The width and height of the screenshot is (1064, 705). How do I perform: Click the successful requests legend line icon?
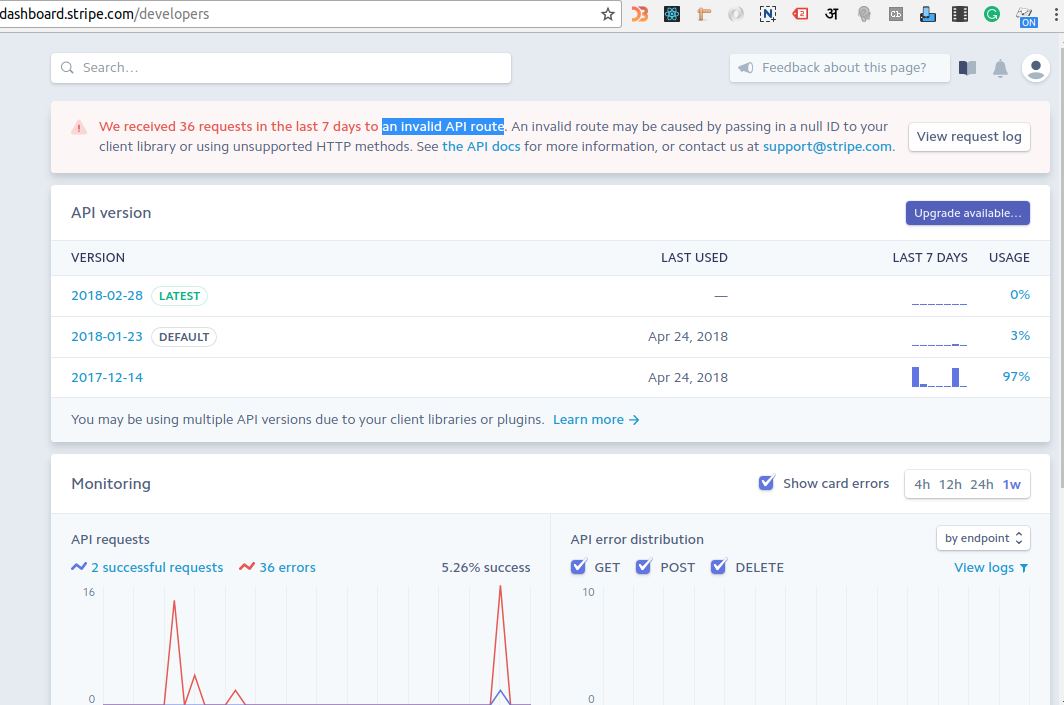[x=79, y=567]
